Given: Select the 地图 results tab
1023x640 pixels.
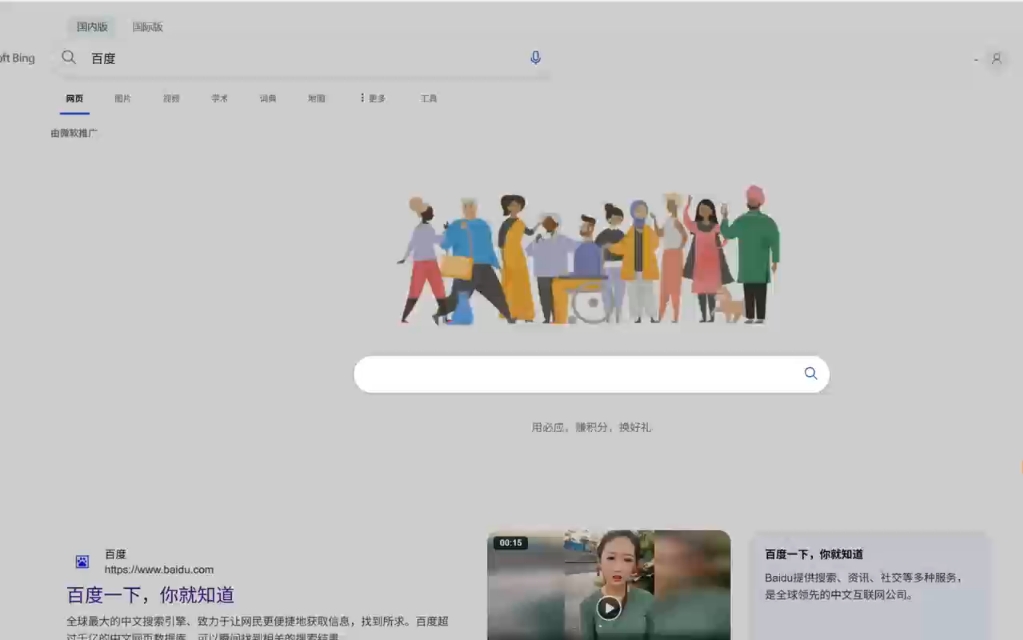Looking at the screenshot, I should click(x=316, y=99).
